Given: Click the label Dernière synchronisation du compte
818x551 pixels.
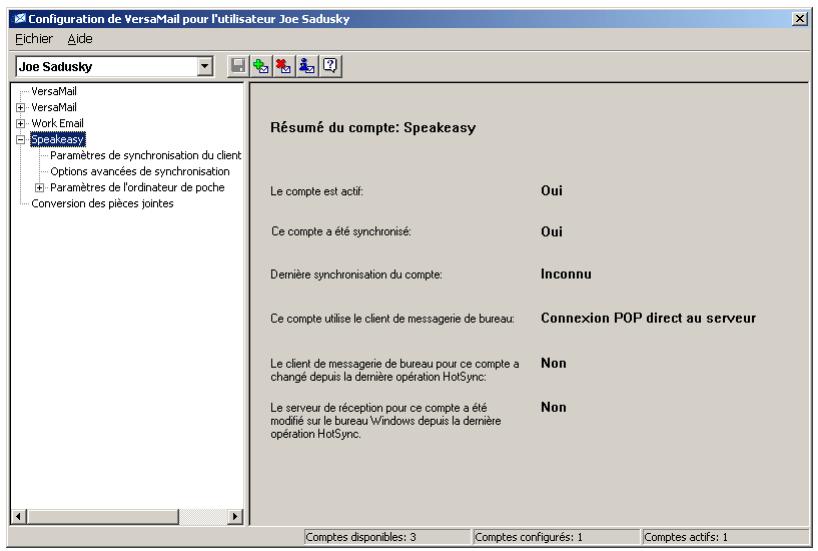Looking at the screenshot, I should (356, 274).
